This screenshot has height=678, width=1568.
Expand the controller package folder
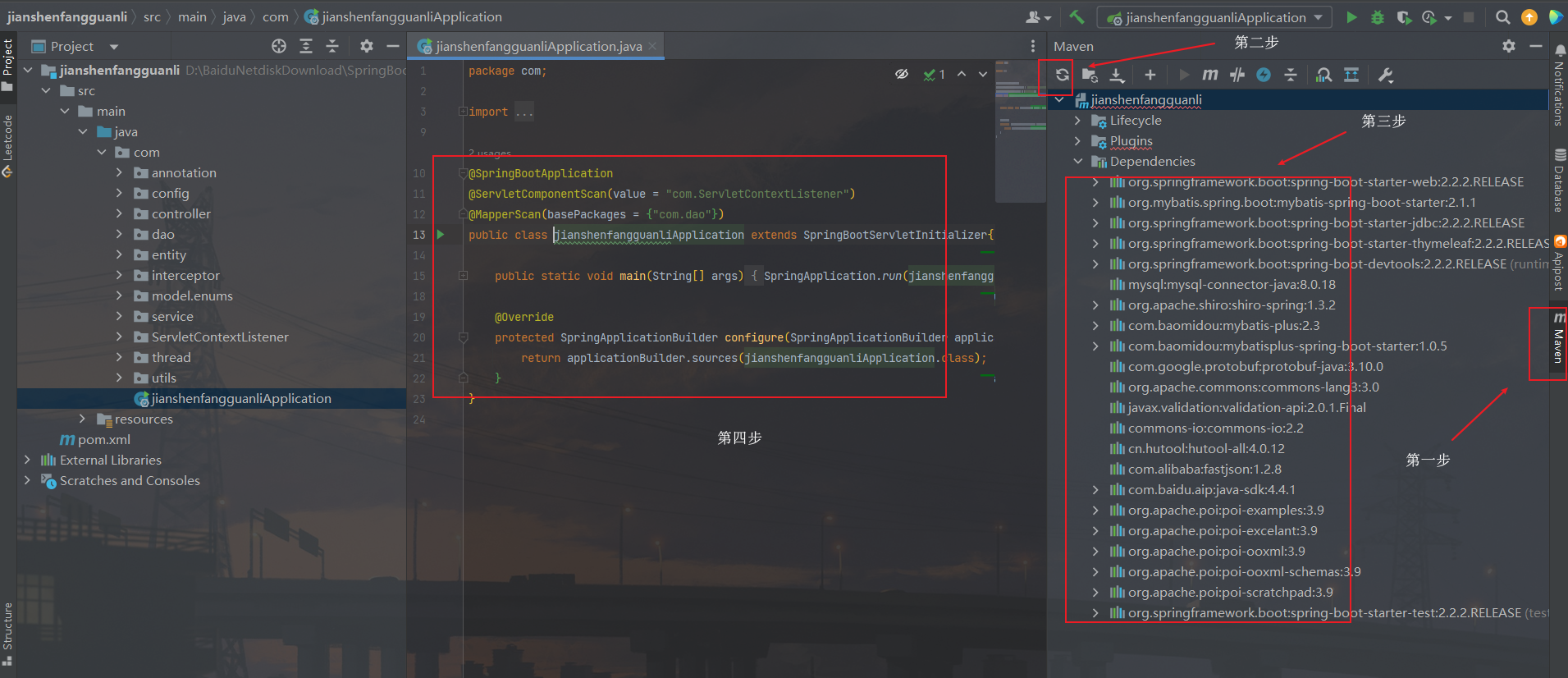click(x=119, y=214)
